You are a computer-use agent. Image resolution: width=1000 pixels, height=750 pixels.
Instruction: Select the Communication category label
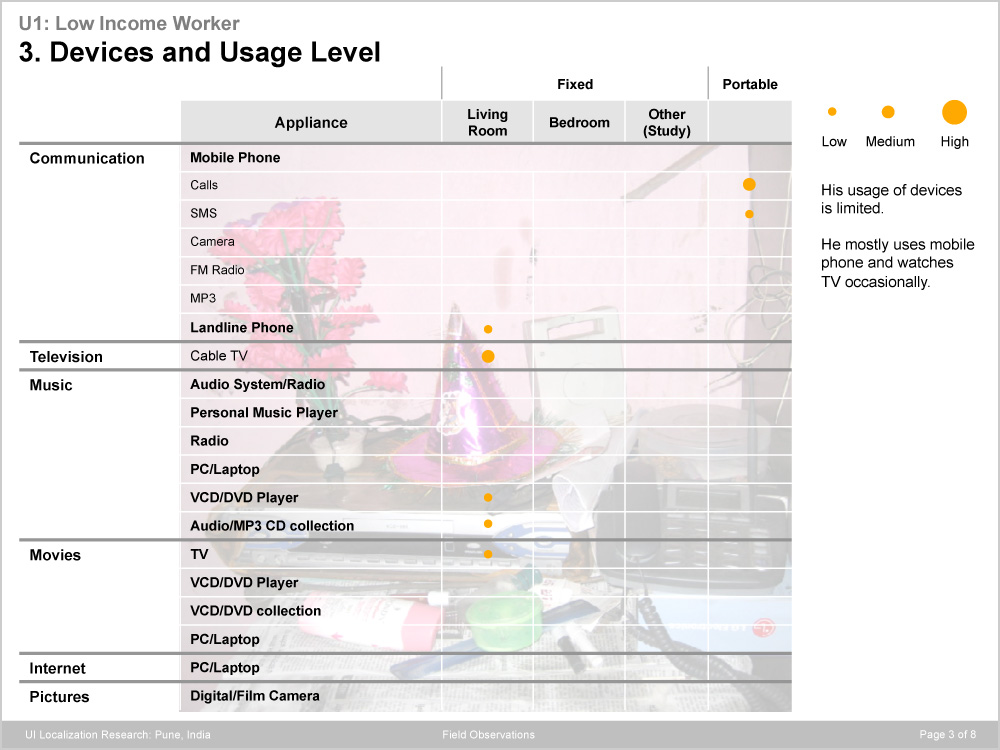pyautogui.click(x=87, y=158)
